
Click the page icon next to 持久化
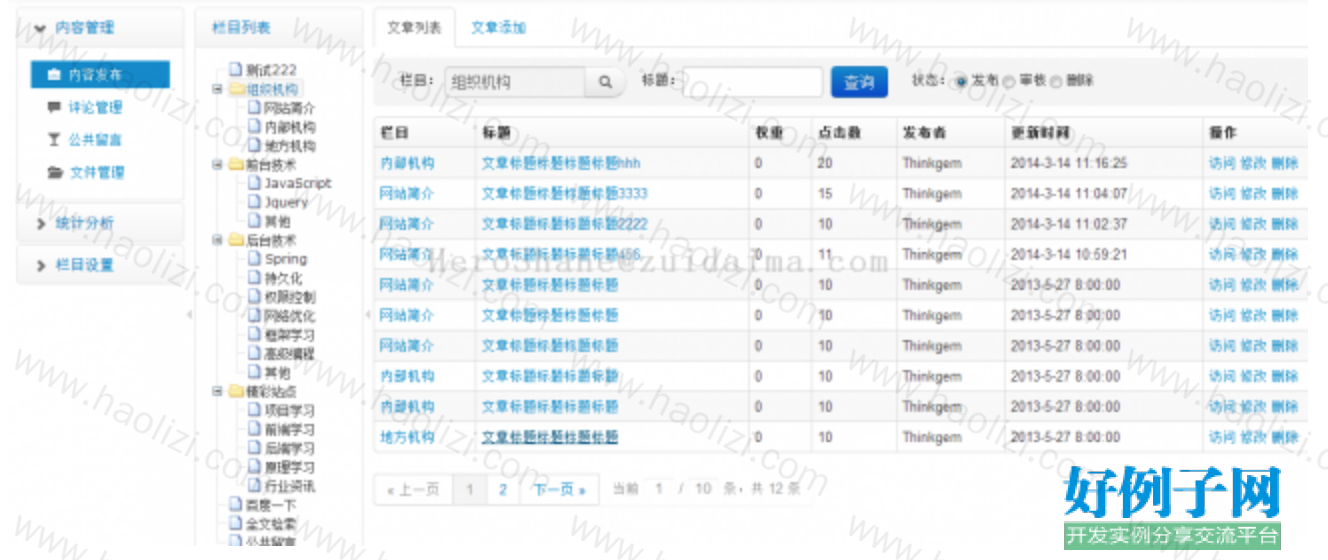254,278
